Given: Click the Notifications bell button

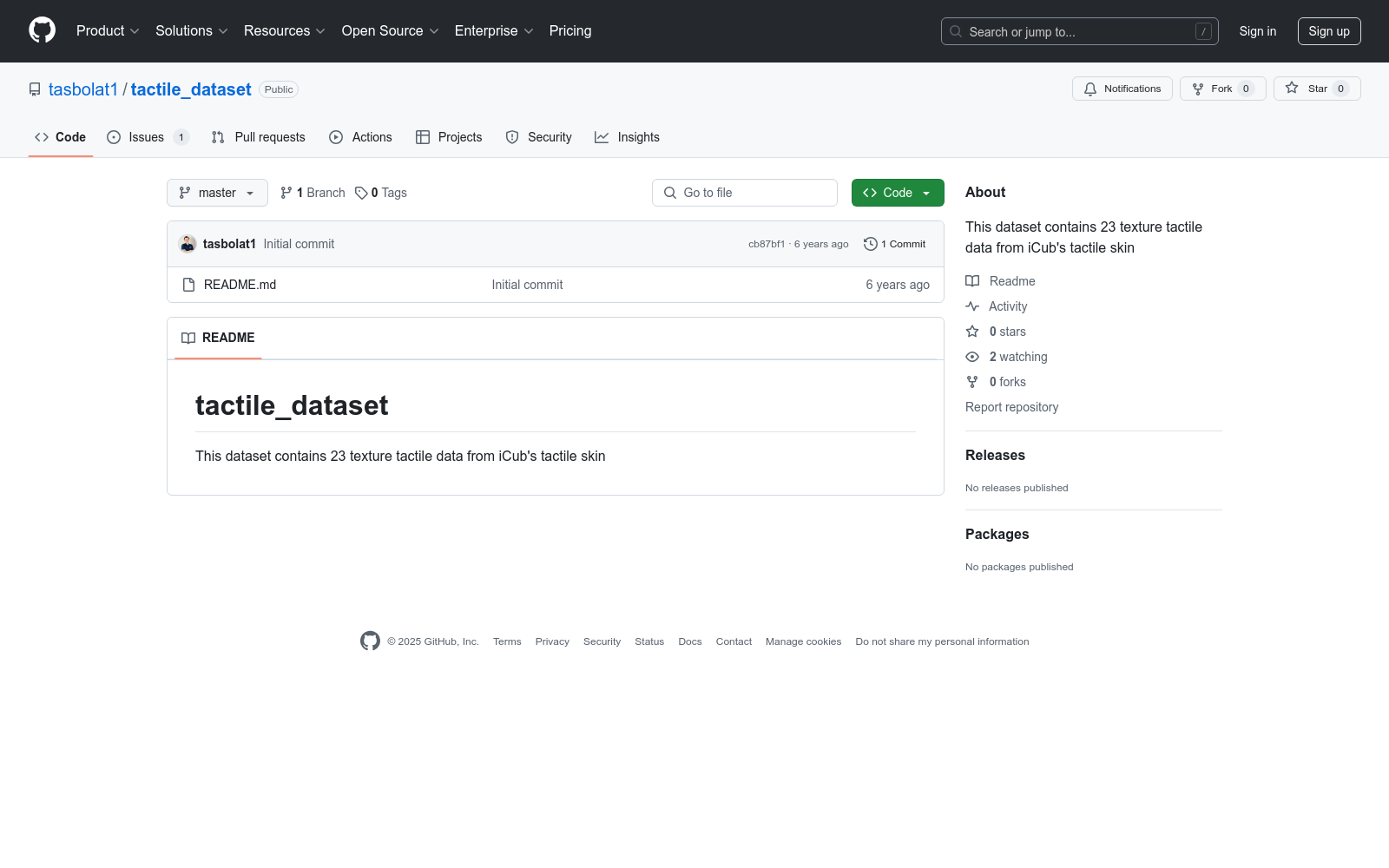Looking at the screenshot, I should [1122, 89].
